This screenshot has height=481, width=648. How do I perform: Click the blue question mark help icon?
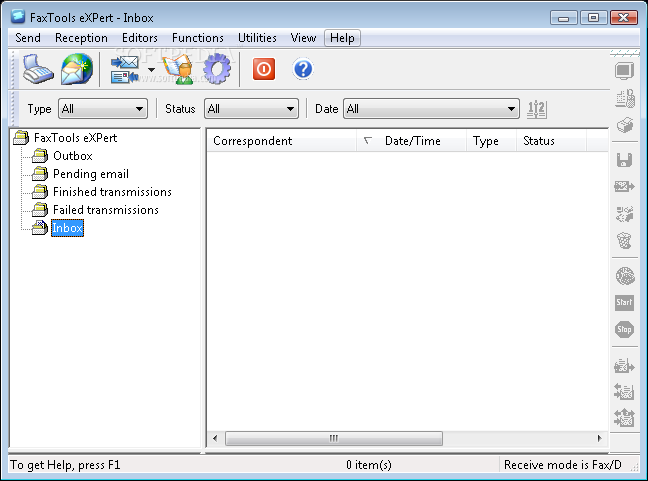(303, 69)
